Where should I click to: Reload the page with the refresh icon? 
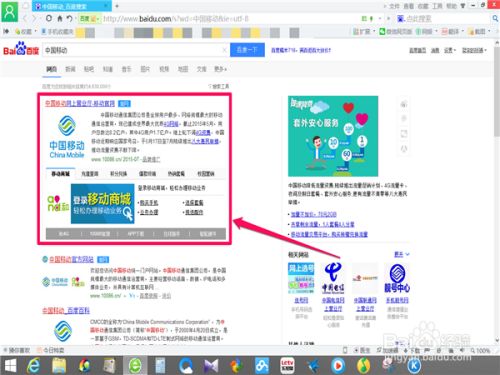pos(49,18)
